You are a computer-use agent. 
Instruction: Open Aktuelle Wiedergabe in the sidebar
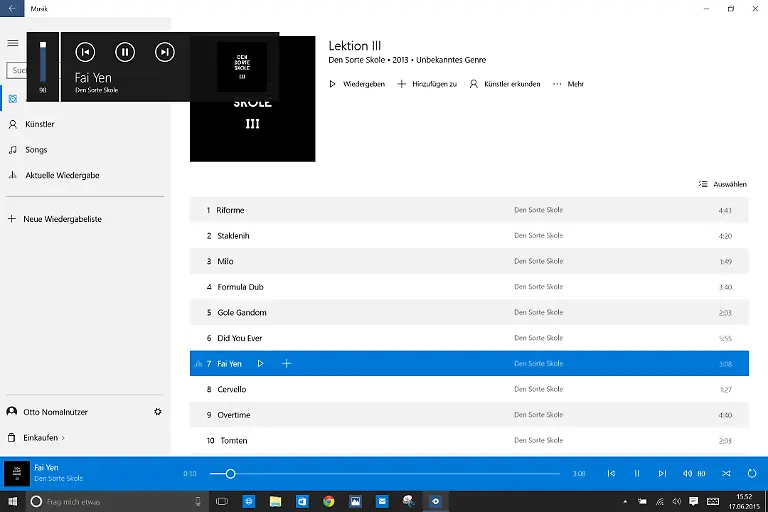[61, 175]
